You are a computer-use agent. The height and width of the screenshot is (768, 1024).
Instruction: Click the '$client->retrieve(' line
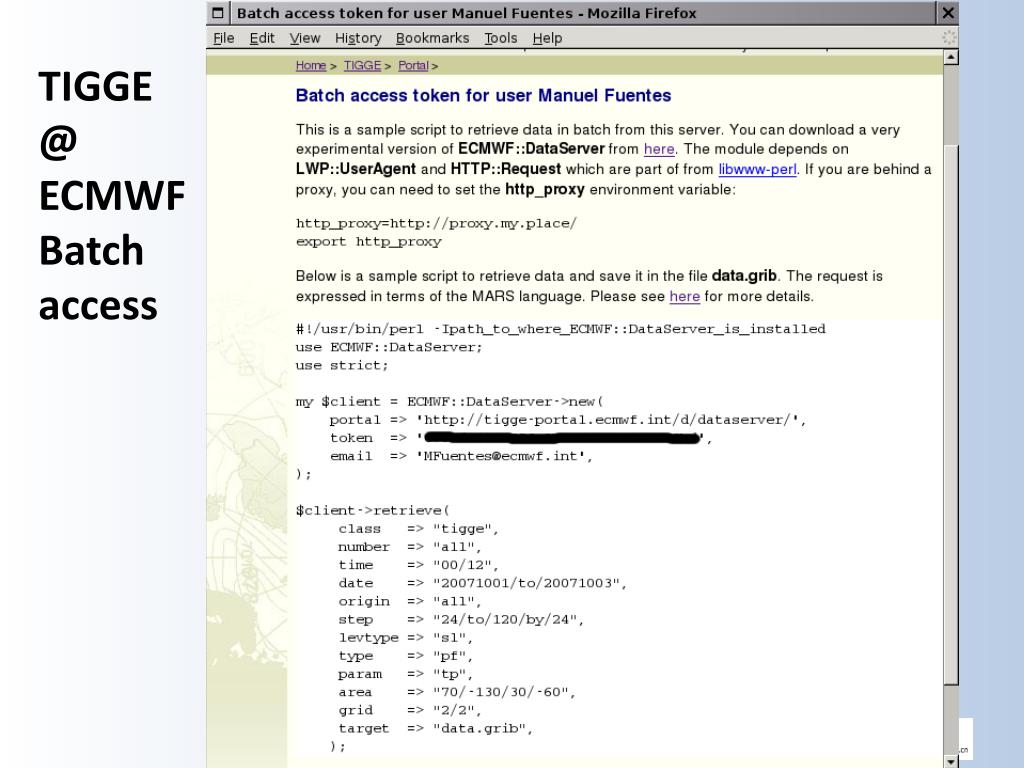(x=372, y=511)
